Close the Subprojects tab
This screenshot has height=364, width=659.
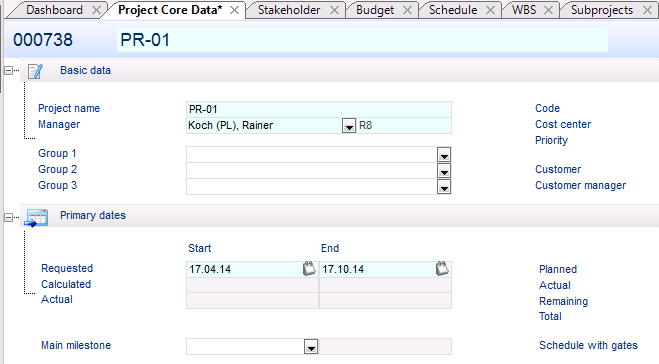pos(648,10)
